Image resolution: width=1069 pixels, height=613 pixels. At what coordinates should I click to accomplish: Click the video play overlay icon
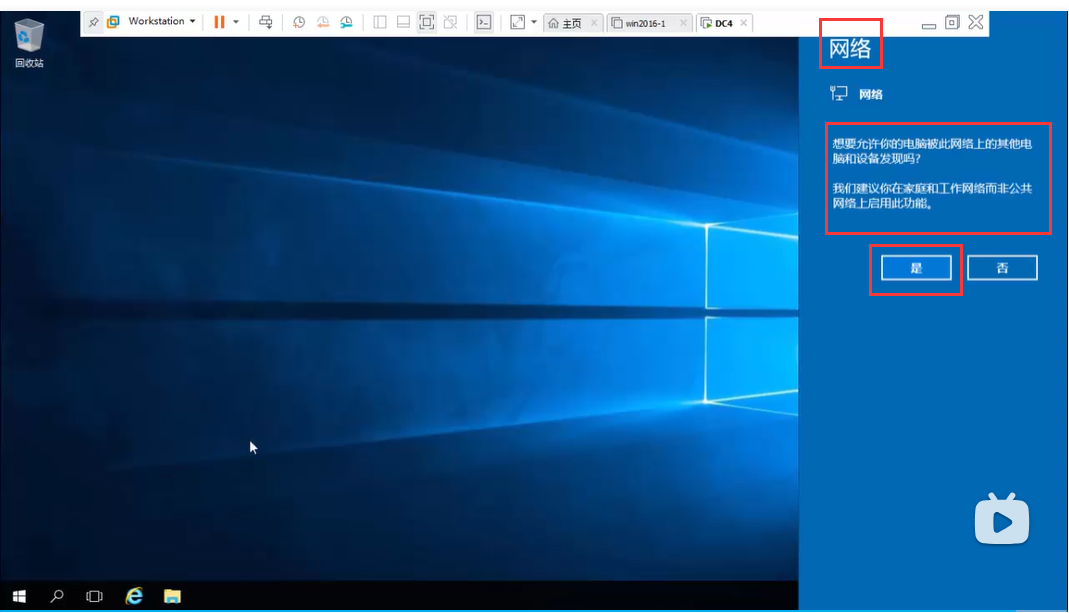(1002, 520)
